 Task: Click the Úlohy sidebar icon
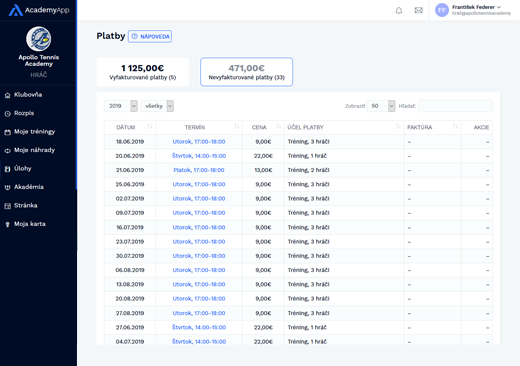8,169
